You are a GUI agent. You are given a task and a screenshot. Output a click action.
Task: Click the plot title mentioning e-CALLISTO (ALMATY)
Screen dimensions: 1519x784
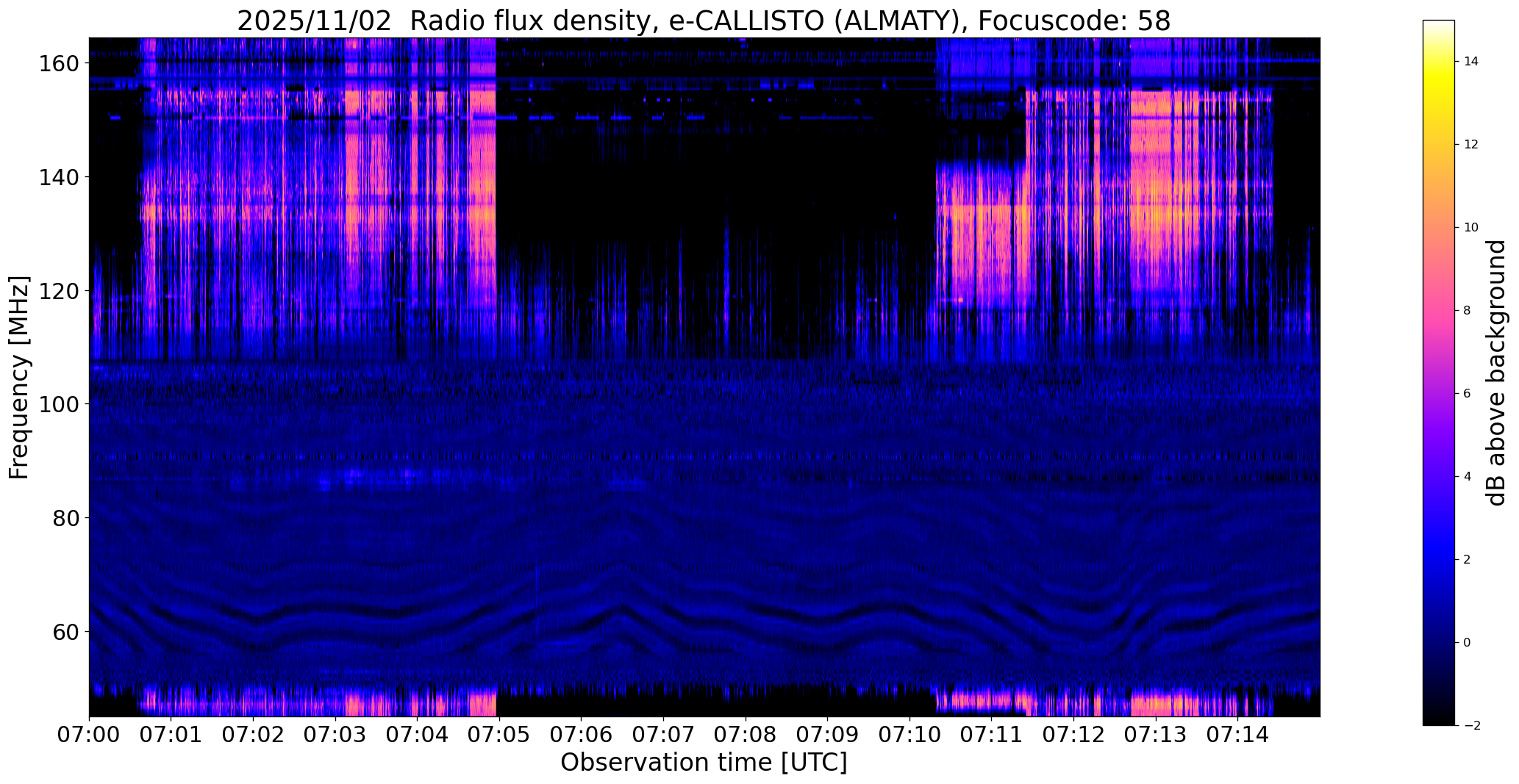point(704,21)
